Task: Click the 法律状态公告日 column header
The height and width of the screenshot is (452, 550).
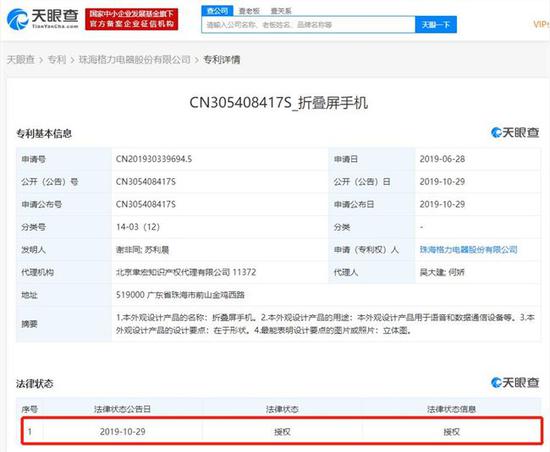Action: coord(122,409)
